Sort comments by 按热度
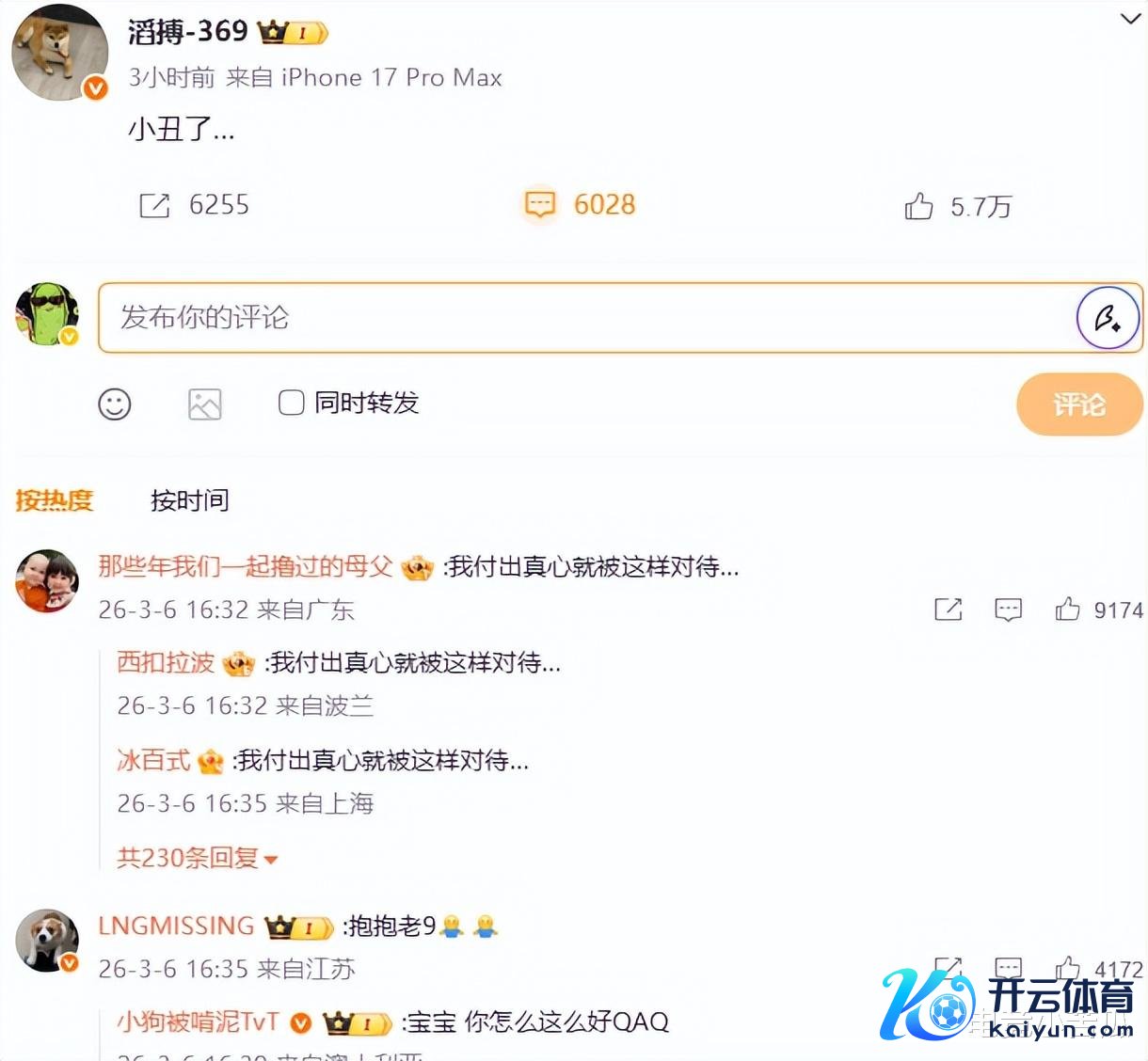 55,500
